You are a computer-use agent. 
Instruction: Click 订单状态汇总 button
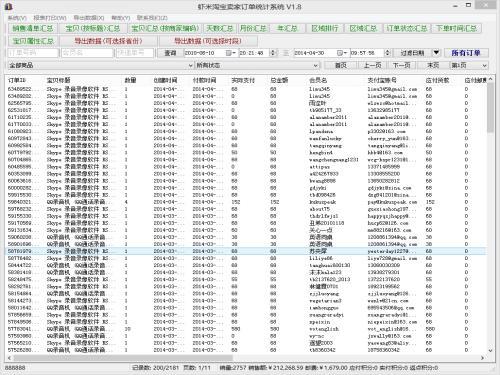(406, 28)
